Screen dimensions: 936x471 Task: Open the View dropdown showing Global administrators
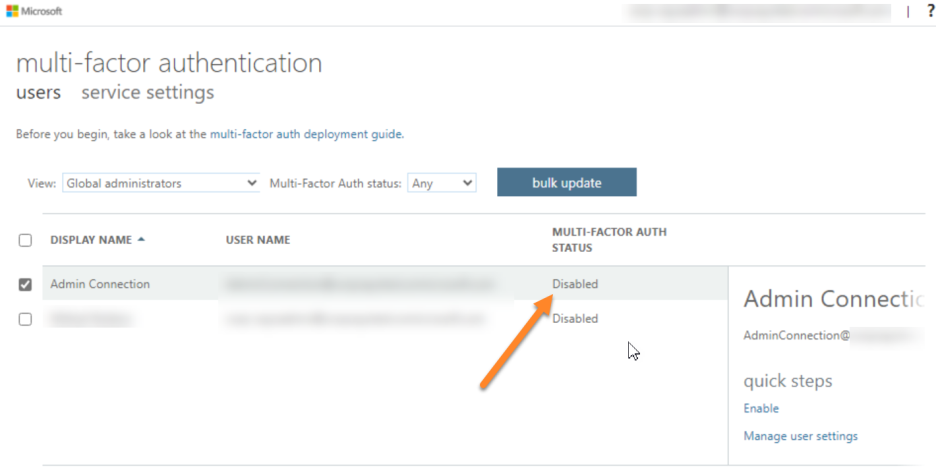tap(161, 183)
